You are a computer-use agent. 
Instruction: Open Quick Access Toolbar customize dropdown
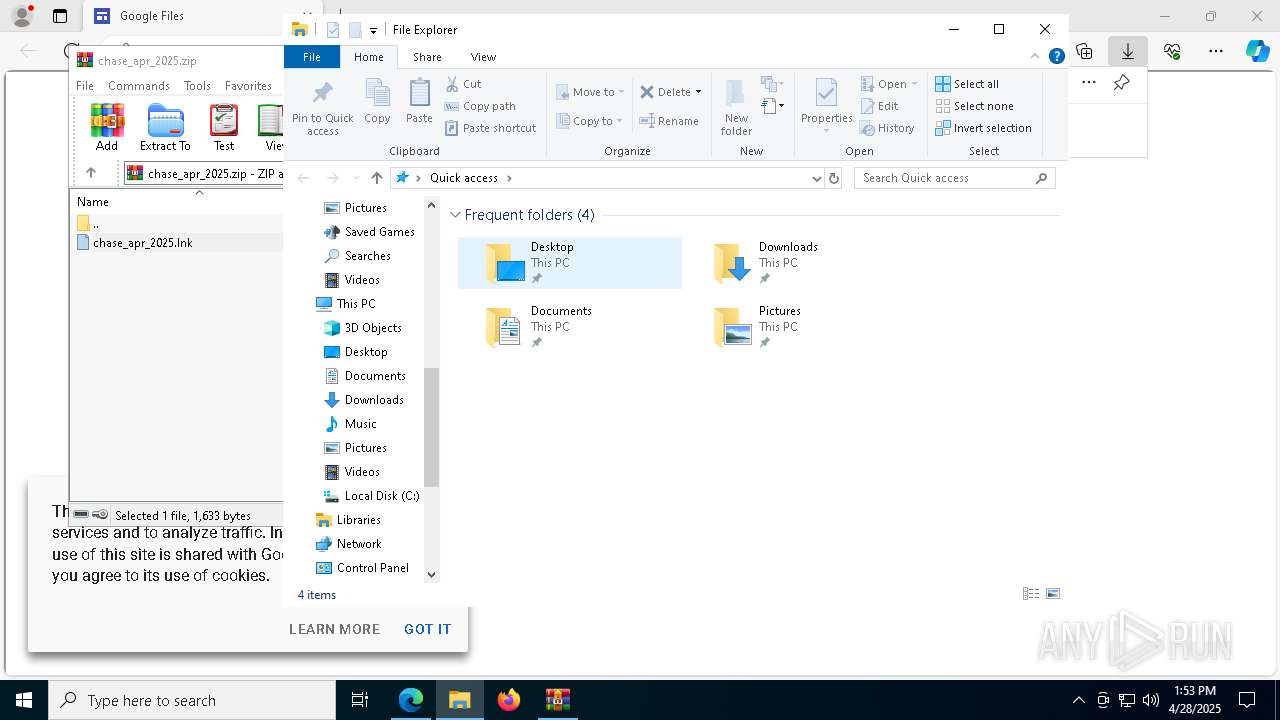(373, 31)
